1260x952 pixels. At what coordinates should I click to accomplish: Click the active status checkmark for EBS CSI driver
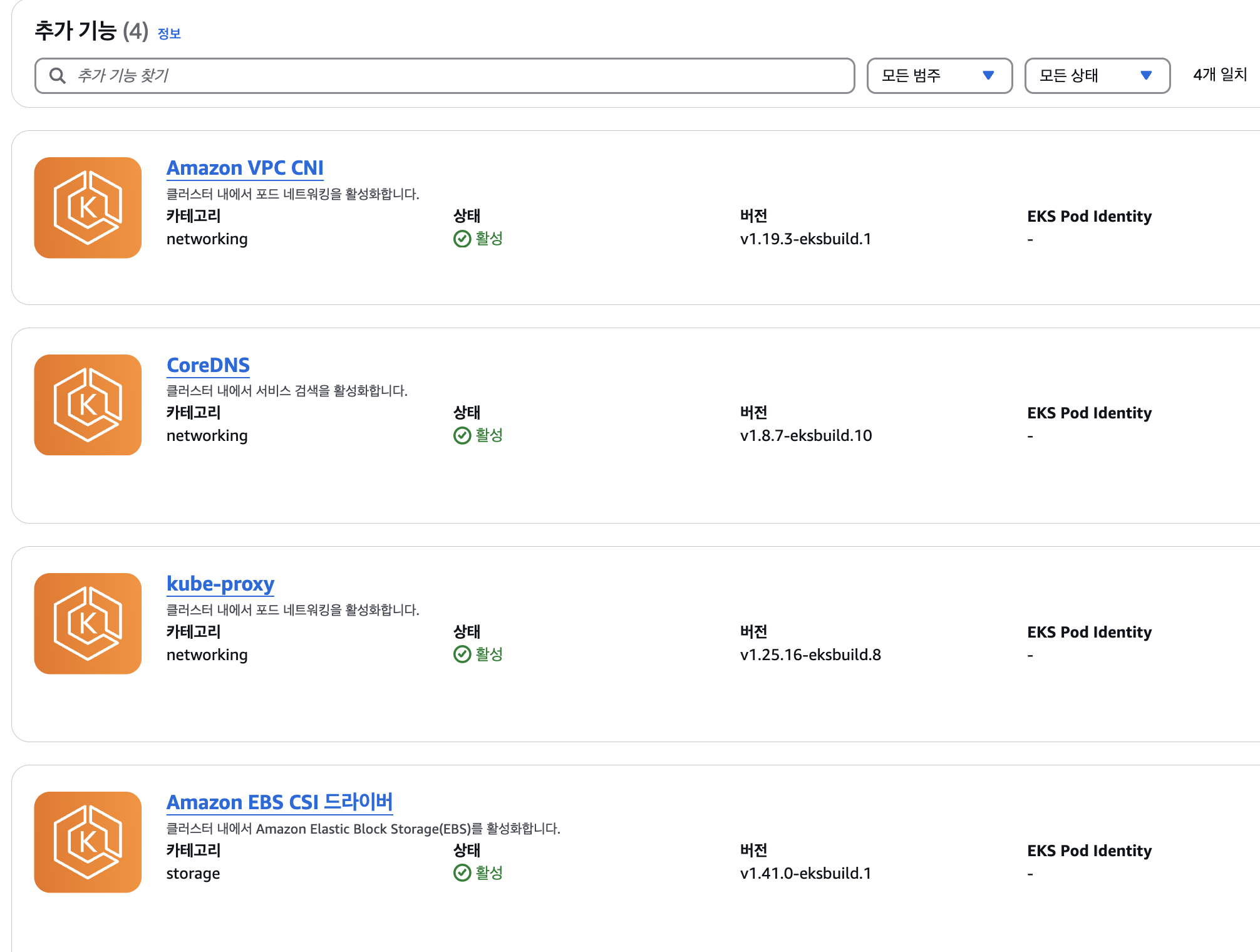point(462,873)
